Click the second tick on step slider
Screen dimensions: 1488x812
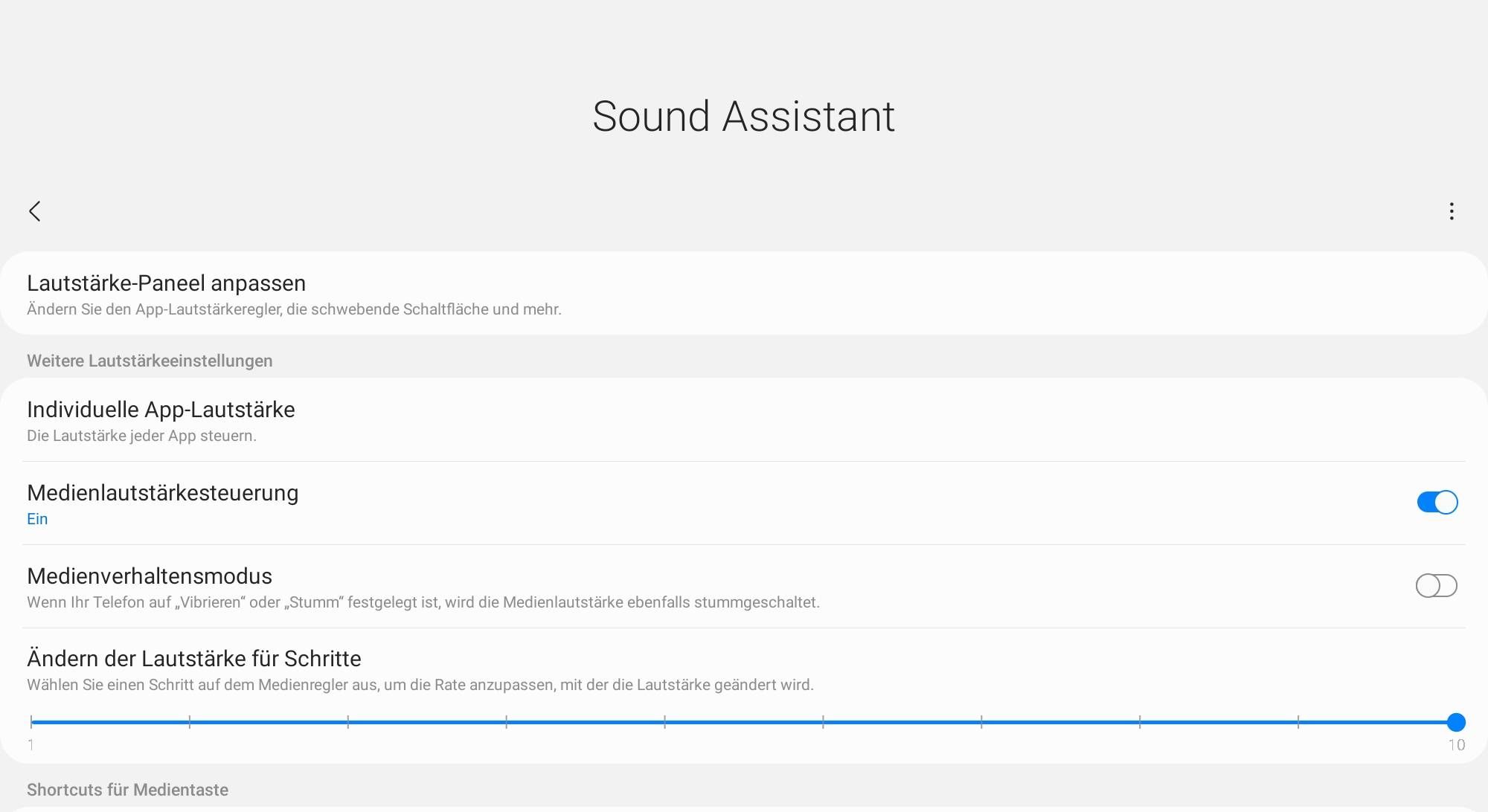click(x=190, y=722)
